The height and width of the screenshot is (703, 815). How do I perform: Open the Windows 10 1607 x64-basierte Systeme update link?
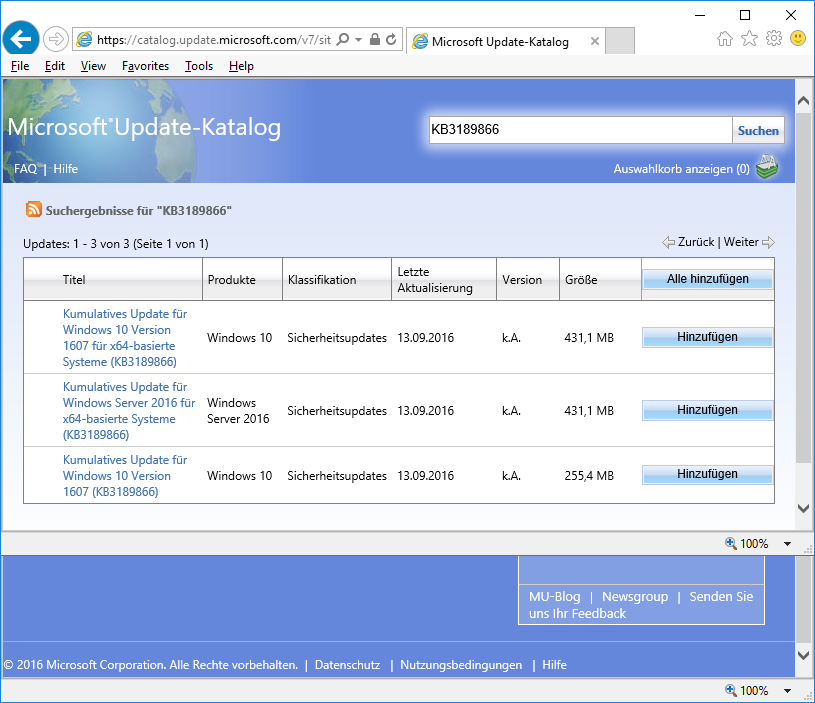(x=125, y=338)
